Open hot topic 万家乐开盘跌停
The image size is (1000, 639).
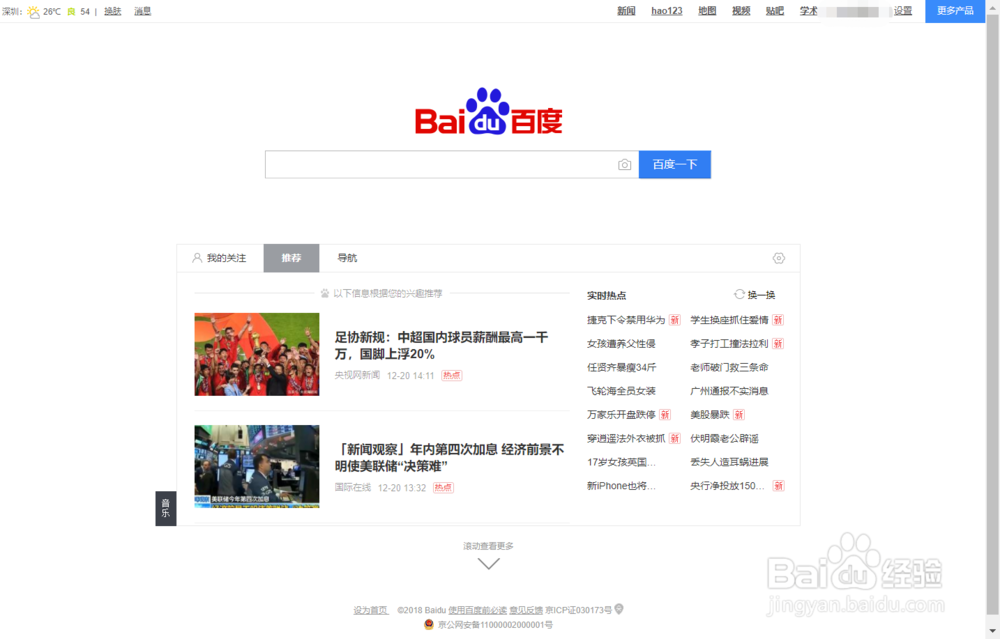621,415
